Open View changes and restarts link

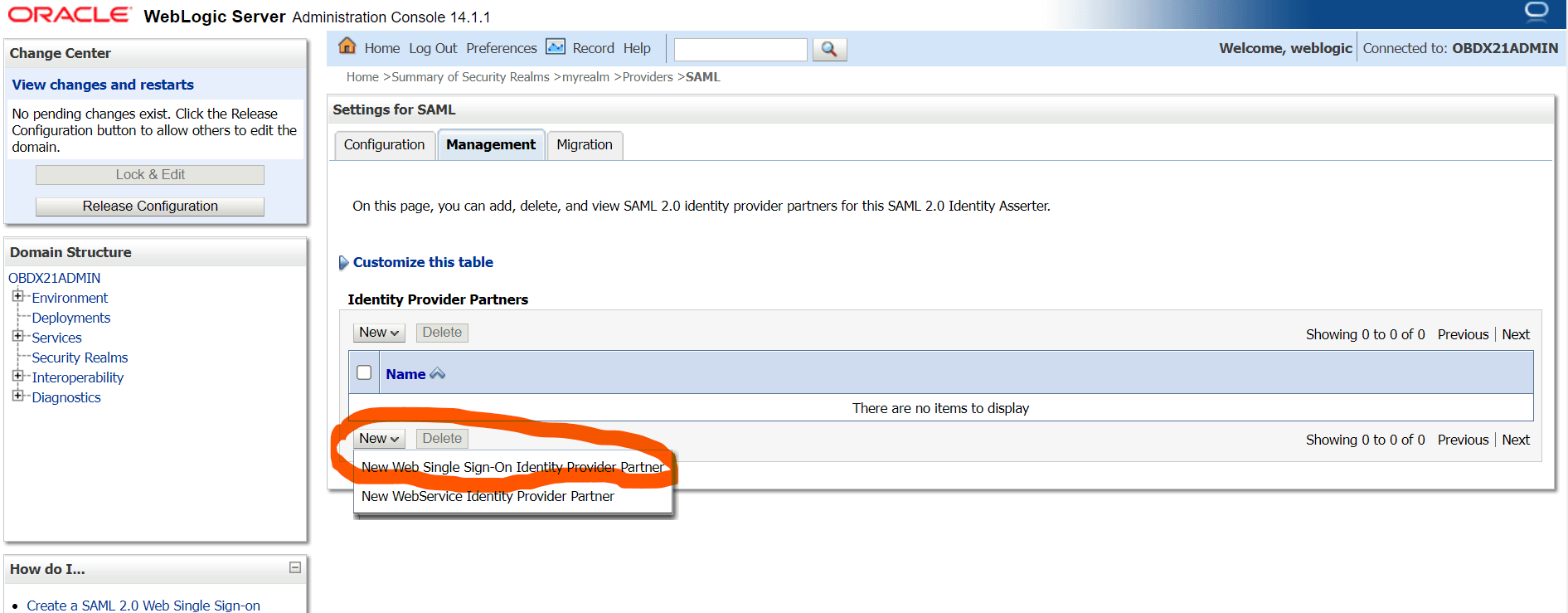click(103, 85)
